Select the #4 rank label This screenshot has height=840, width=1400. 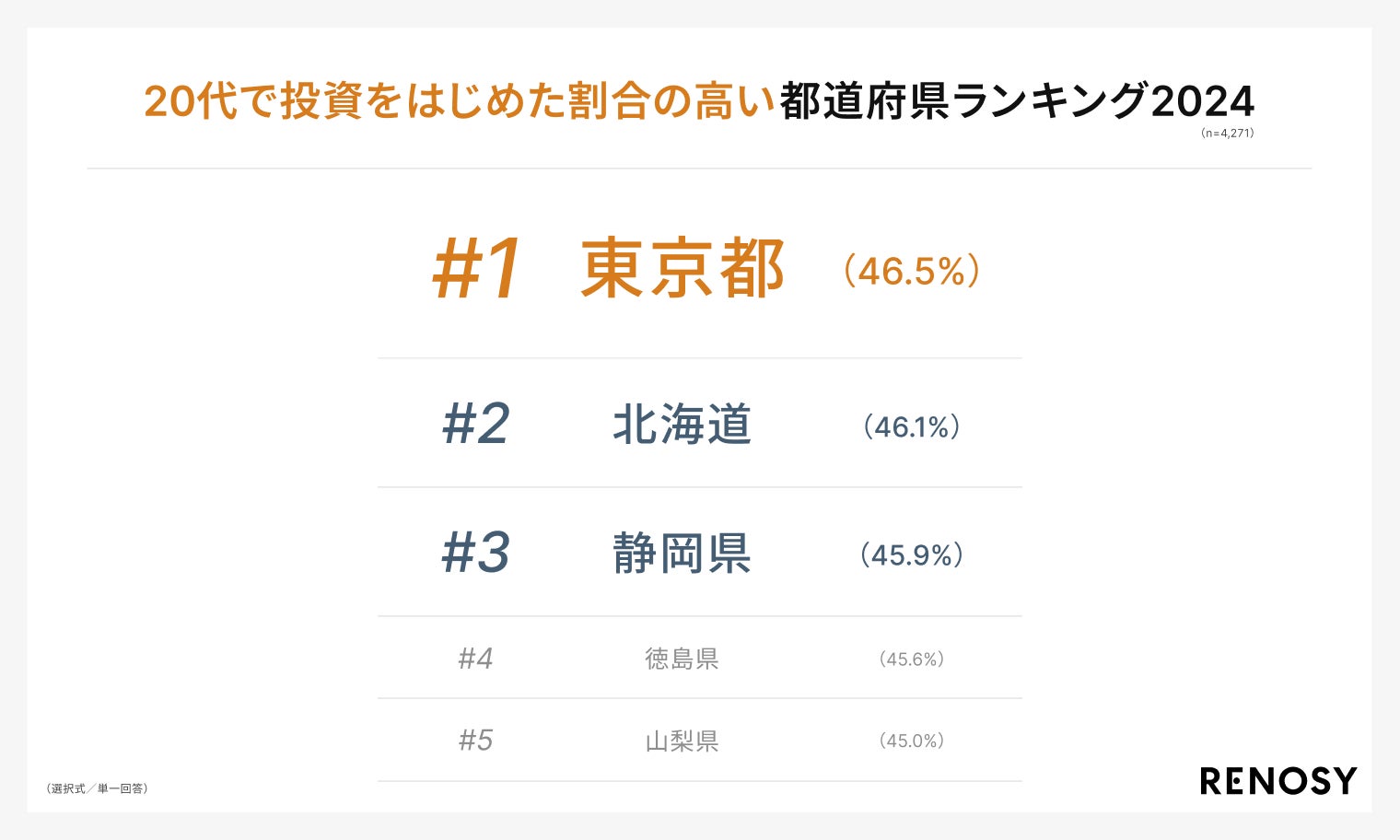click(475, 659)
